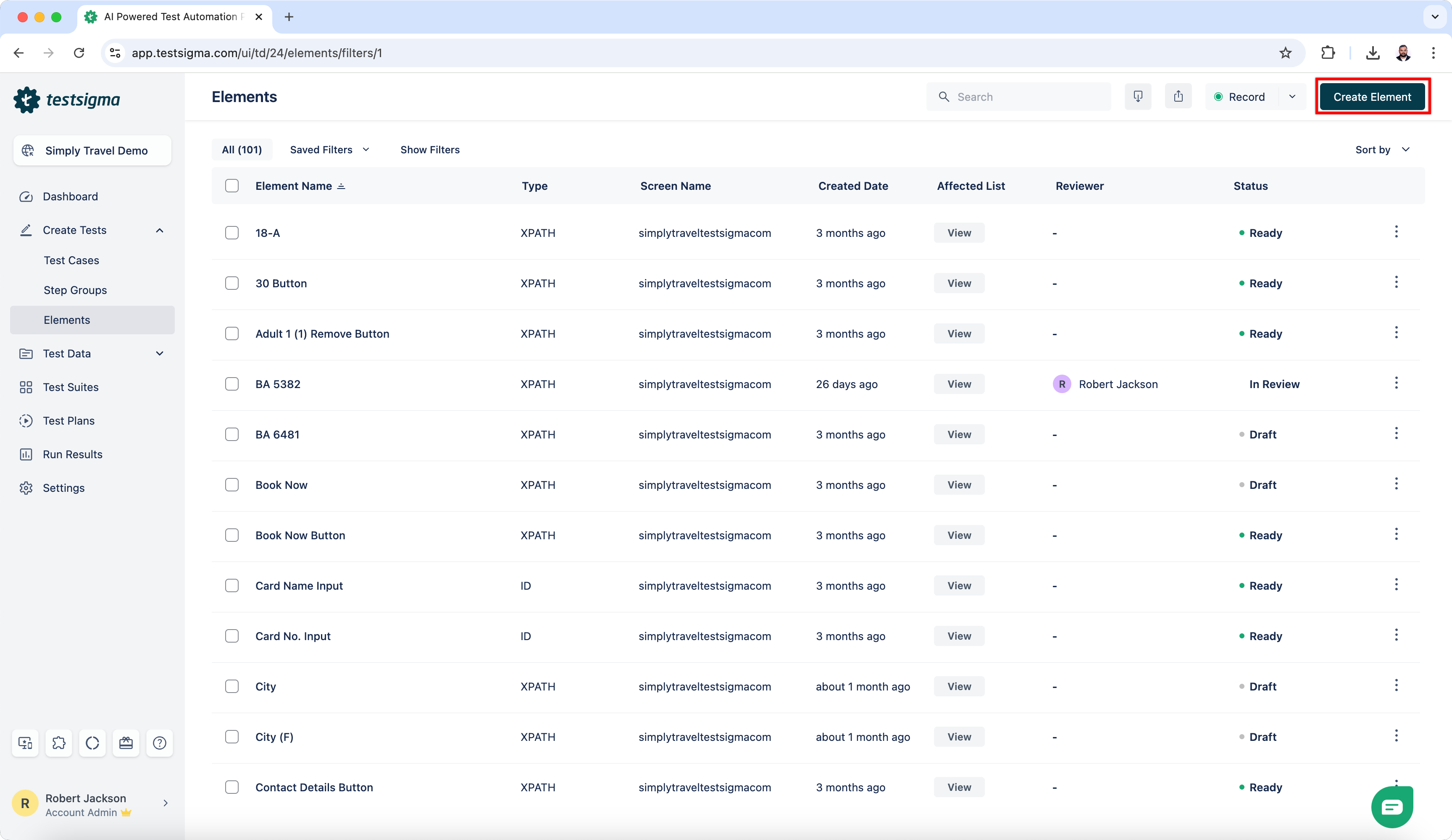The width and height of the screenshot is (1452, 840).
Task: Click the sort icon next to Element Name
Action: pyautogui.click(x=341, y=186)
